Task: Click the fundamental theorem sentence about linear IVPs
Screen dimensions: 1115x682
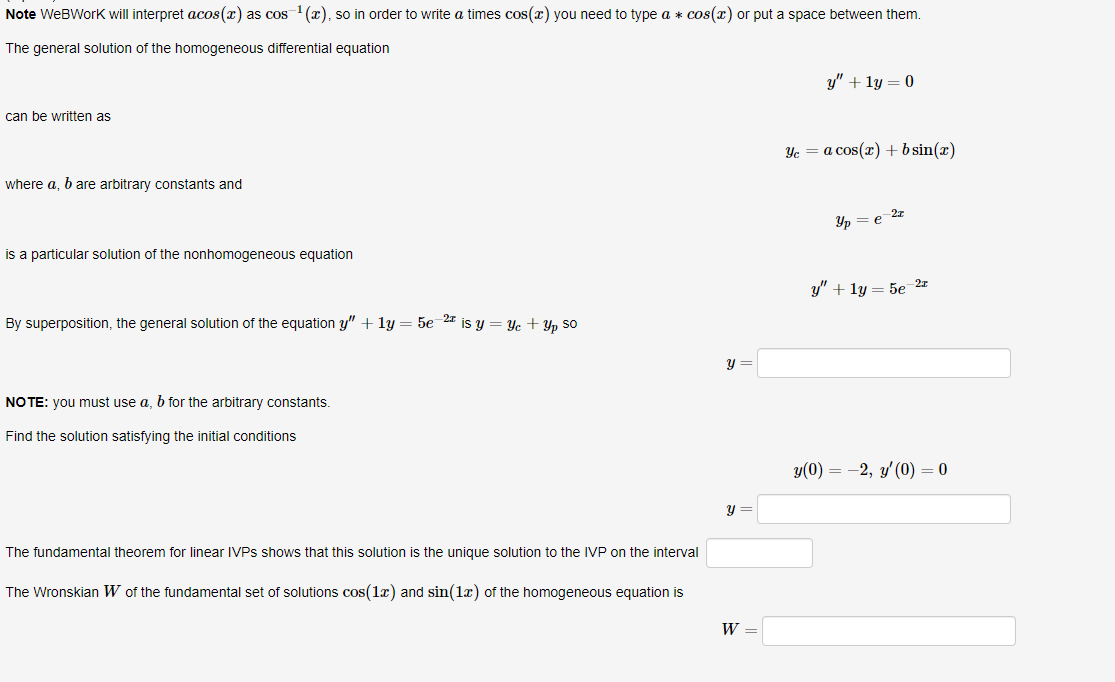Action: point(350,552)
